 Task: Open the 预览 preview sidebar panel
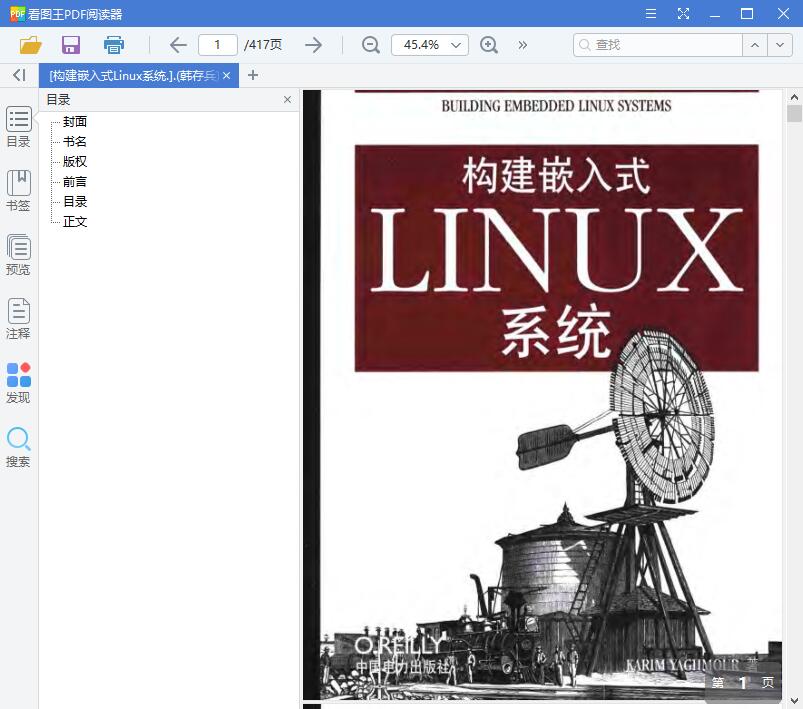[18, 255]
